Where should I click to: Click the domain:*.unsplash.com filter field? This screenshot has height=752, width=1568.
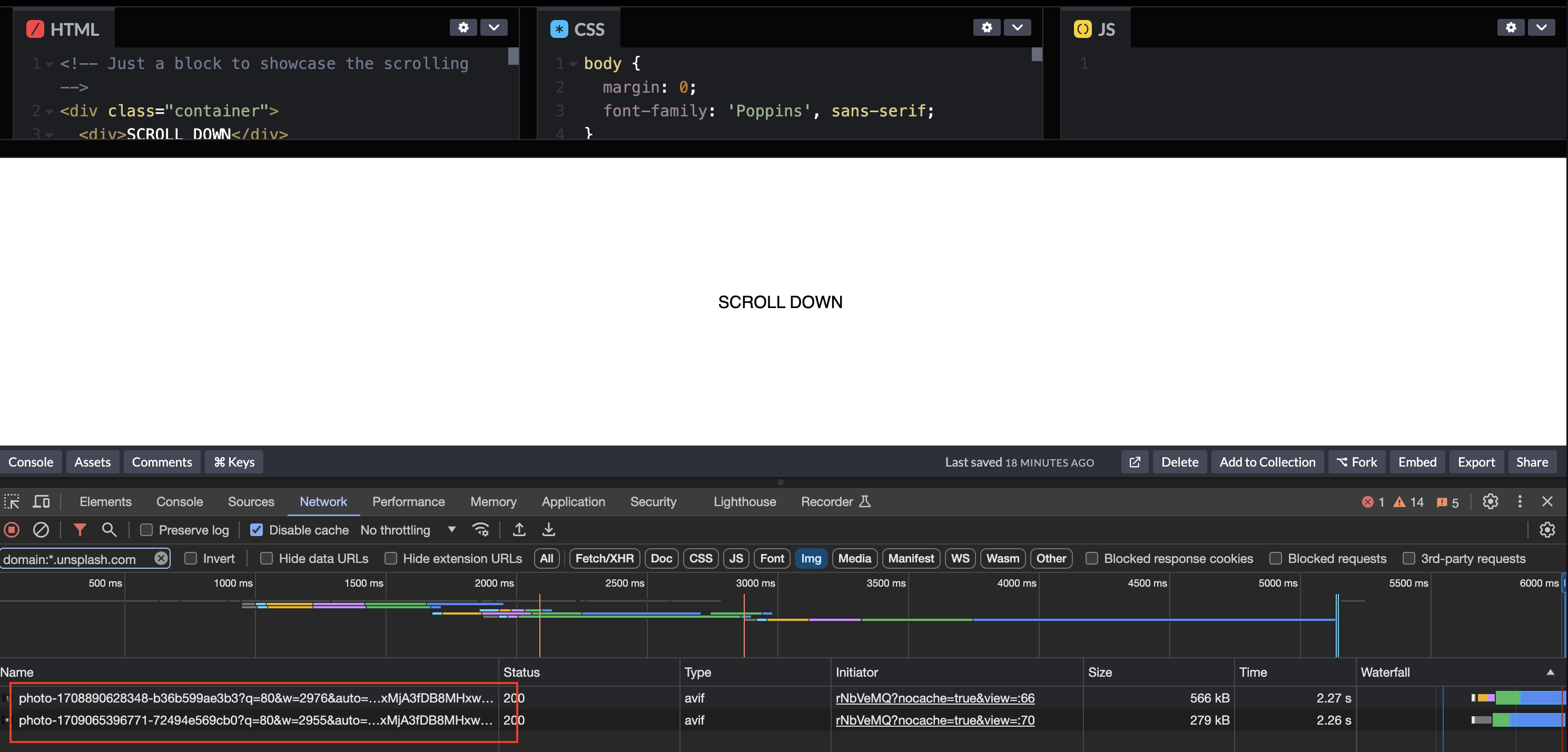coord(76,559)
